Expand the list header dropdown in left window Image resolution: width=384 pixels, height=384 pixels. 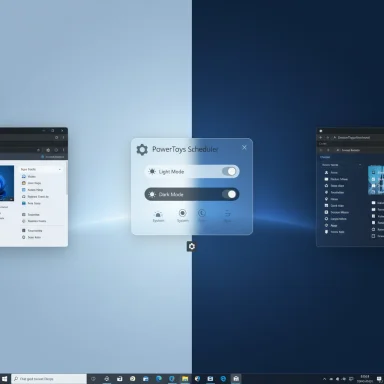[60, 169]
